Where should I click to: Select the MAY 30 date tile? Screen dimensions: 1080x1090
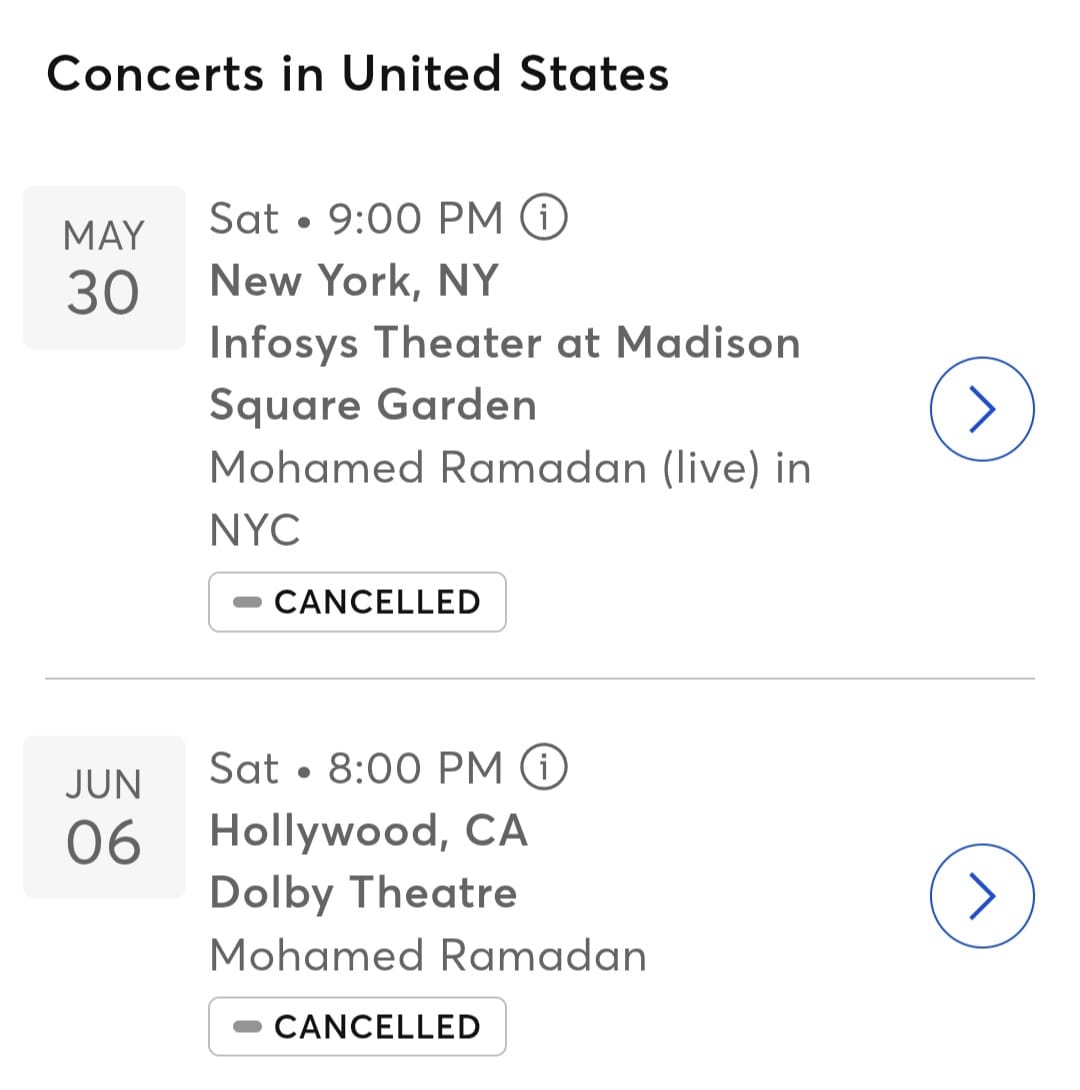[104, 268]
